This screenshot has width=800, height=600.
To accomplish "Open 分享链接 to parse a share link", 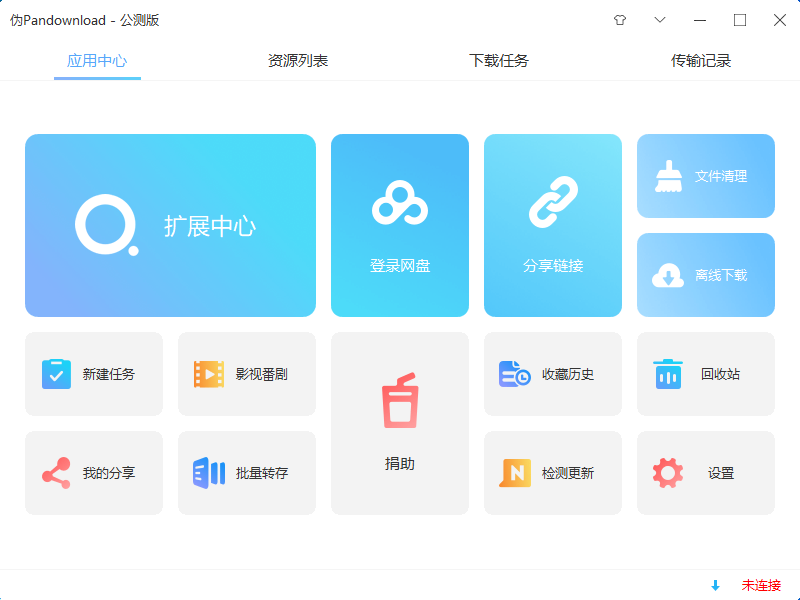I will coord(553,225).
